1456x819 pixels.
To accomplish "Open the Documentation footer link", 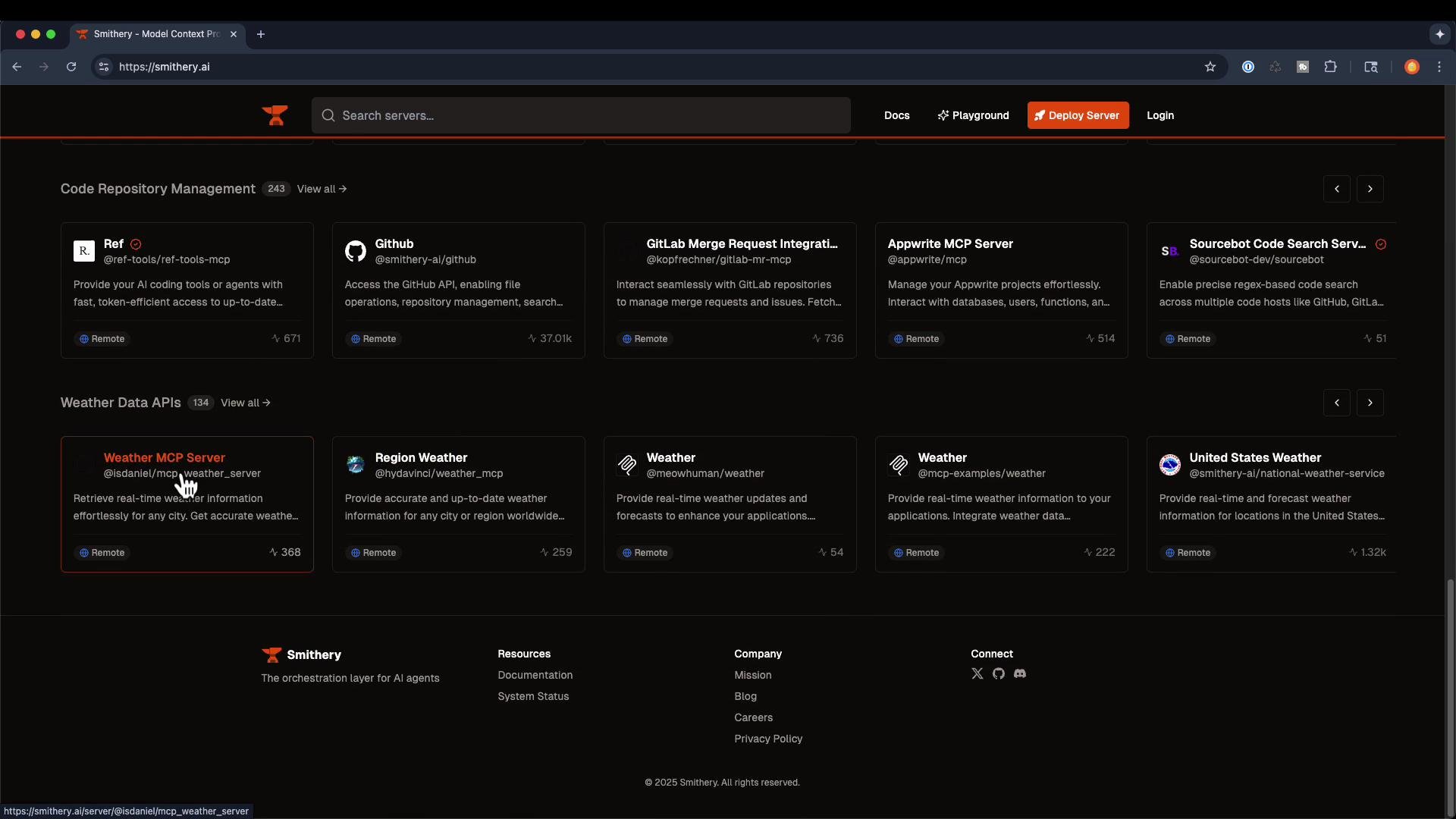I will point(535,675).
